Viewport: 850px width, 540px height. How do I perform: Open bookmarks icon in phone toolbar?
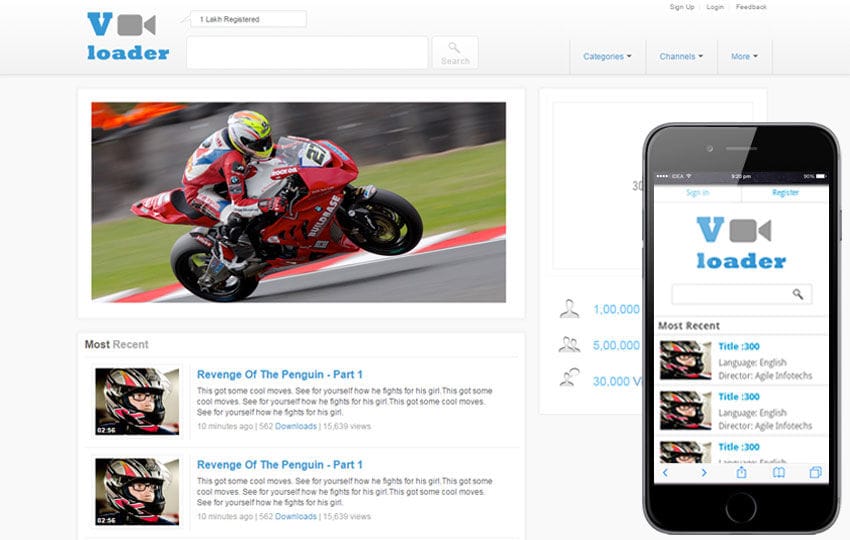point(779,472)
